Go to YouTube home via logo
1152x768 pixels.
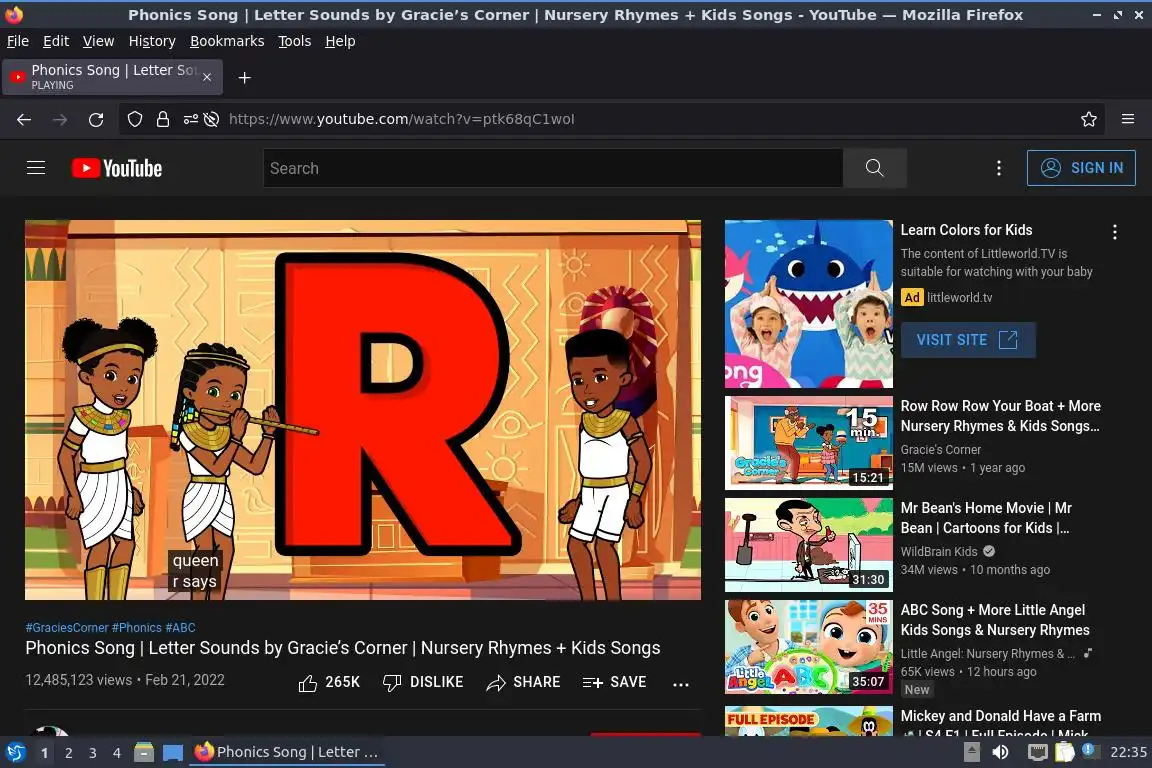click(117, 168)
